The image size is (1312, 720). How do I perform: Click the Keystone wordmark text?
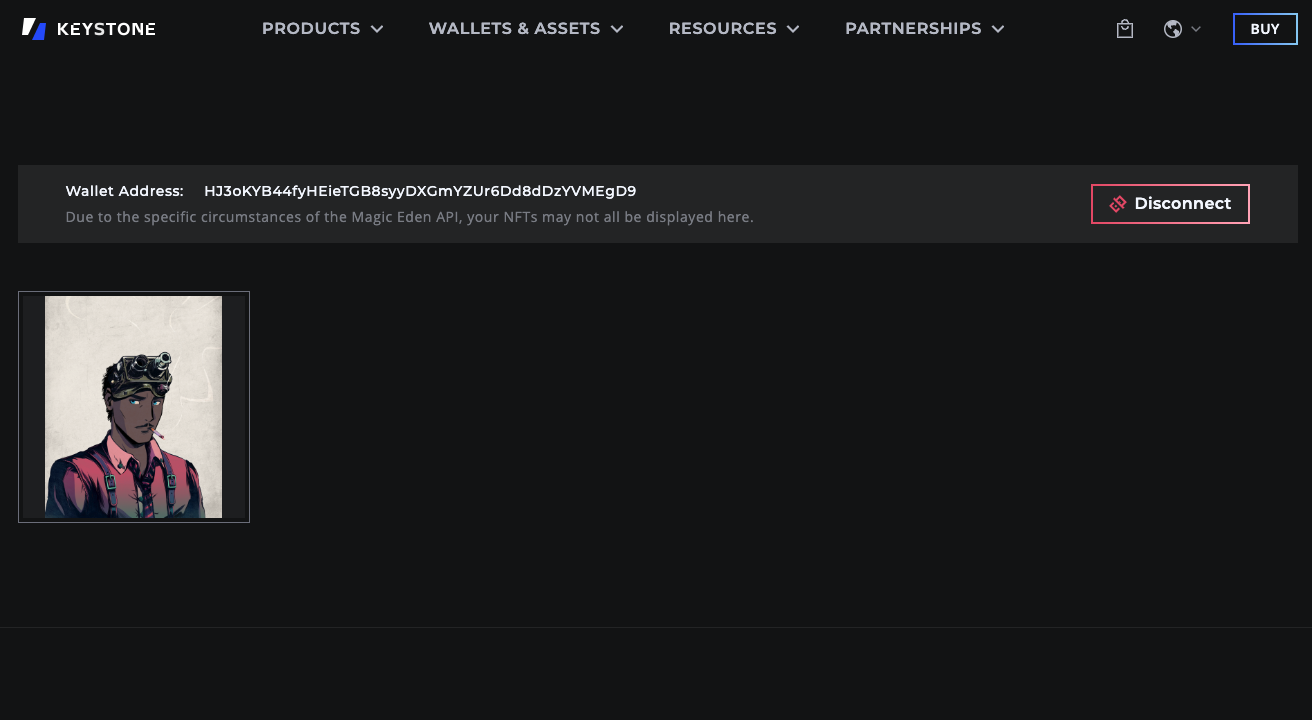(x=106, y=29)
